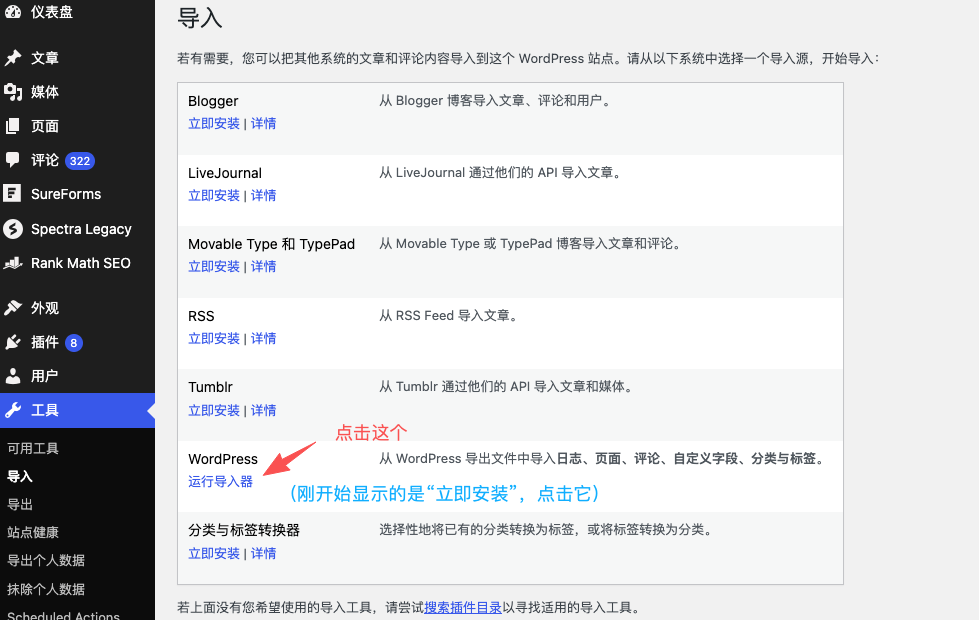
Task: Click the media icon beside 媒体
Action: point(12,92)
